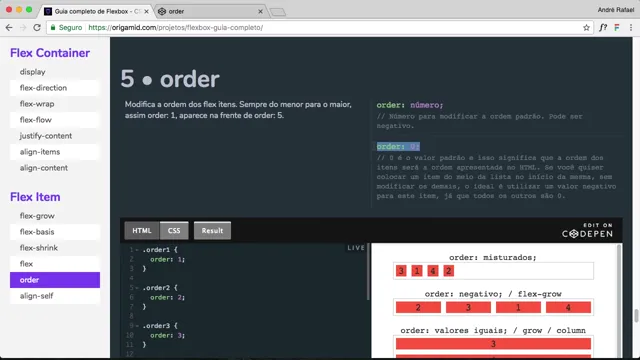Bookmark this page with the star icon
This screenshot has height=360, width=640.
(x=586, y=27)
